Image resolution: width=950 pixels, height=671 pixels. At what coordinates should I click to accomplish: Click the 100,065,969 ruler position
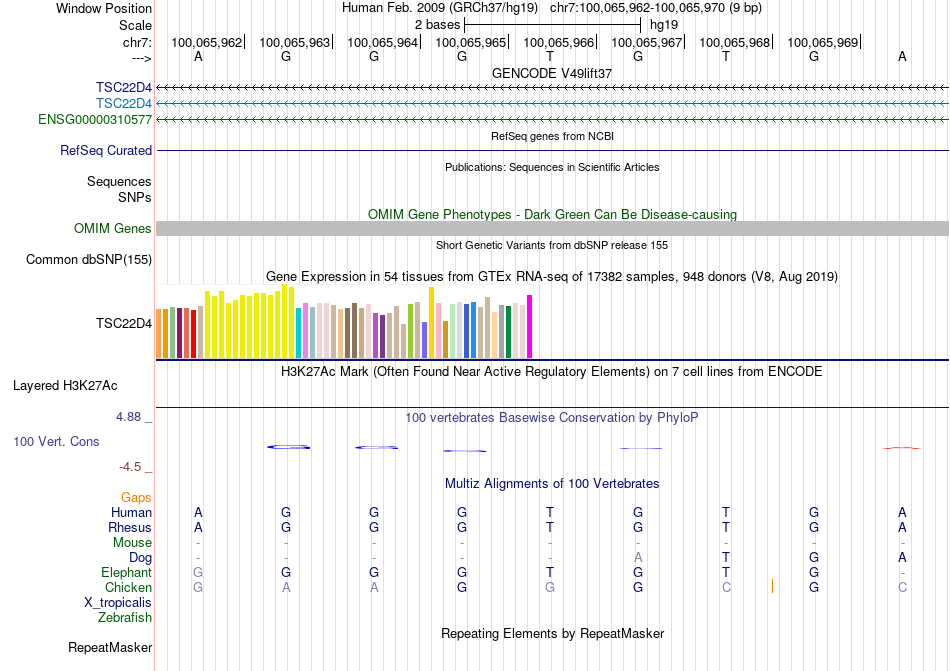823,42
